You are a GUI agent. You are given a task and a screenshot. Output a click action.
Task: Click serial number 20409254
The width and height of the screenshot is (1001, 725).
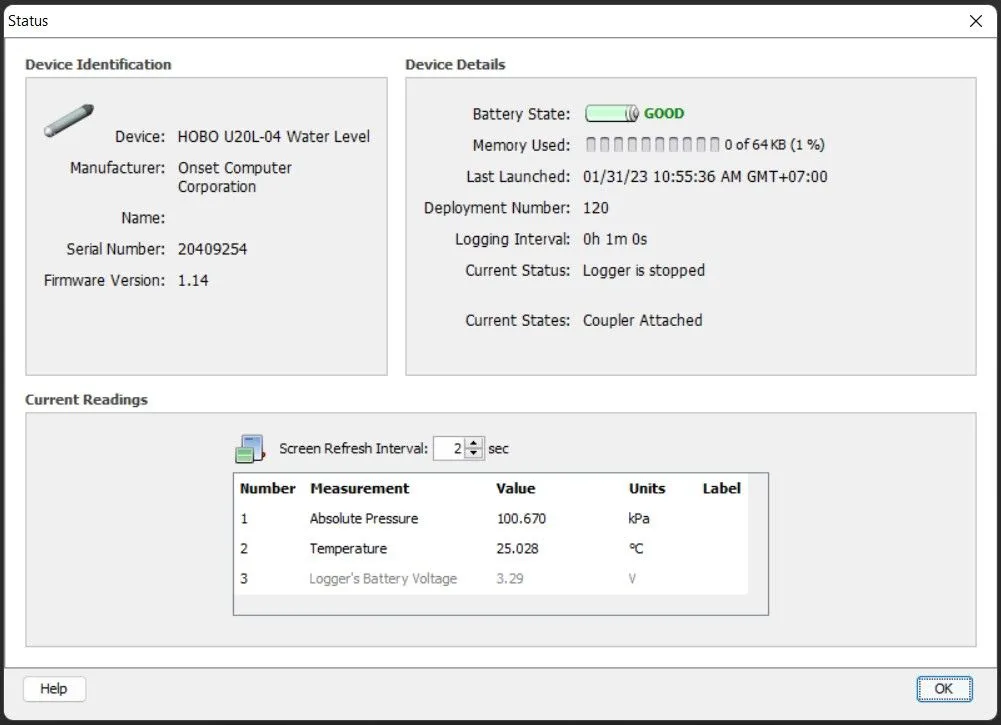[x=212, y=249]
